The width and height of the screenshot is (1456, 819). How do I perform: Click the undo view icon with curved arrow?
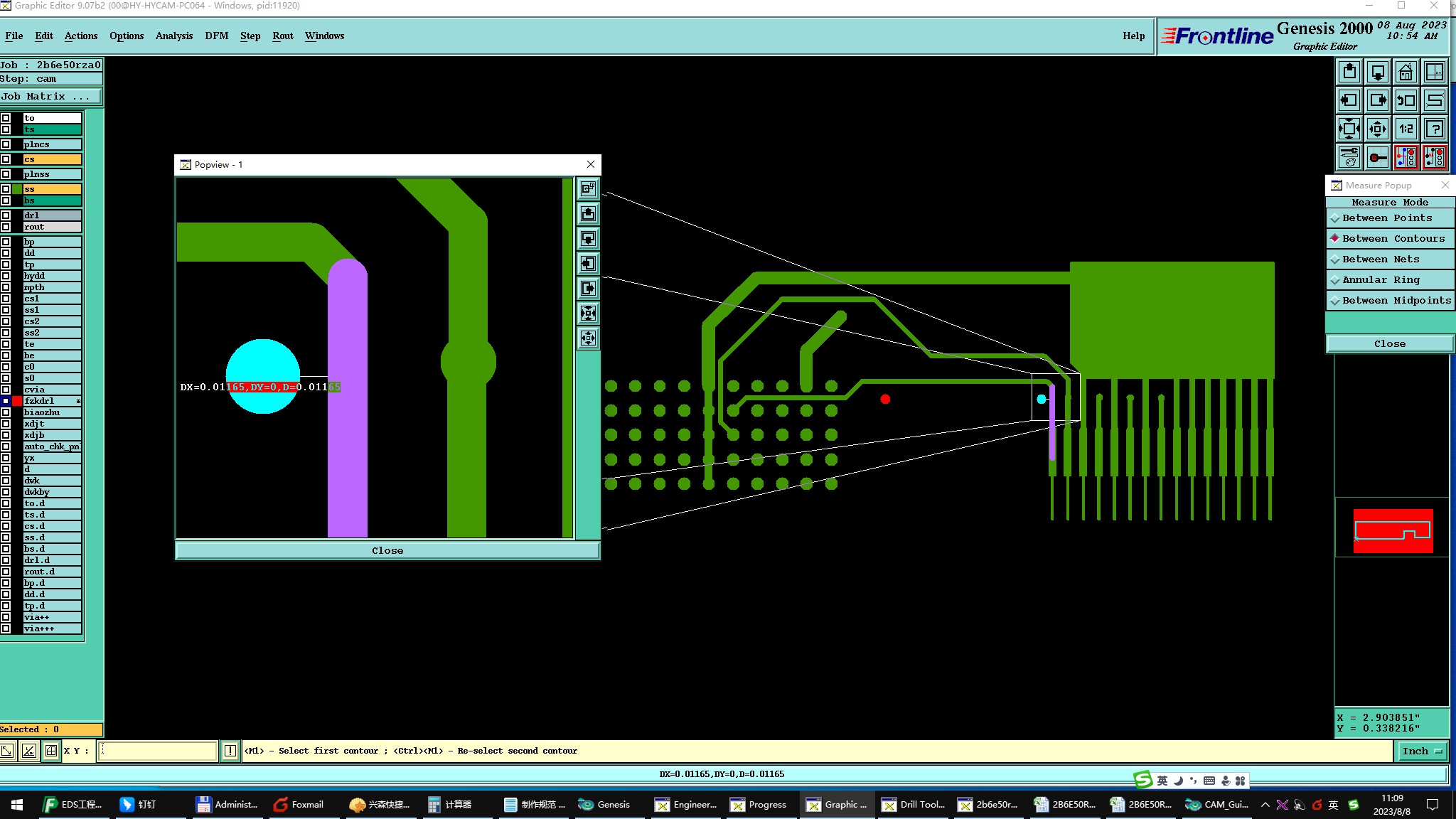click(x=1406, y=101)
